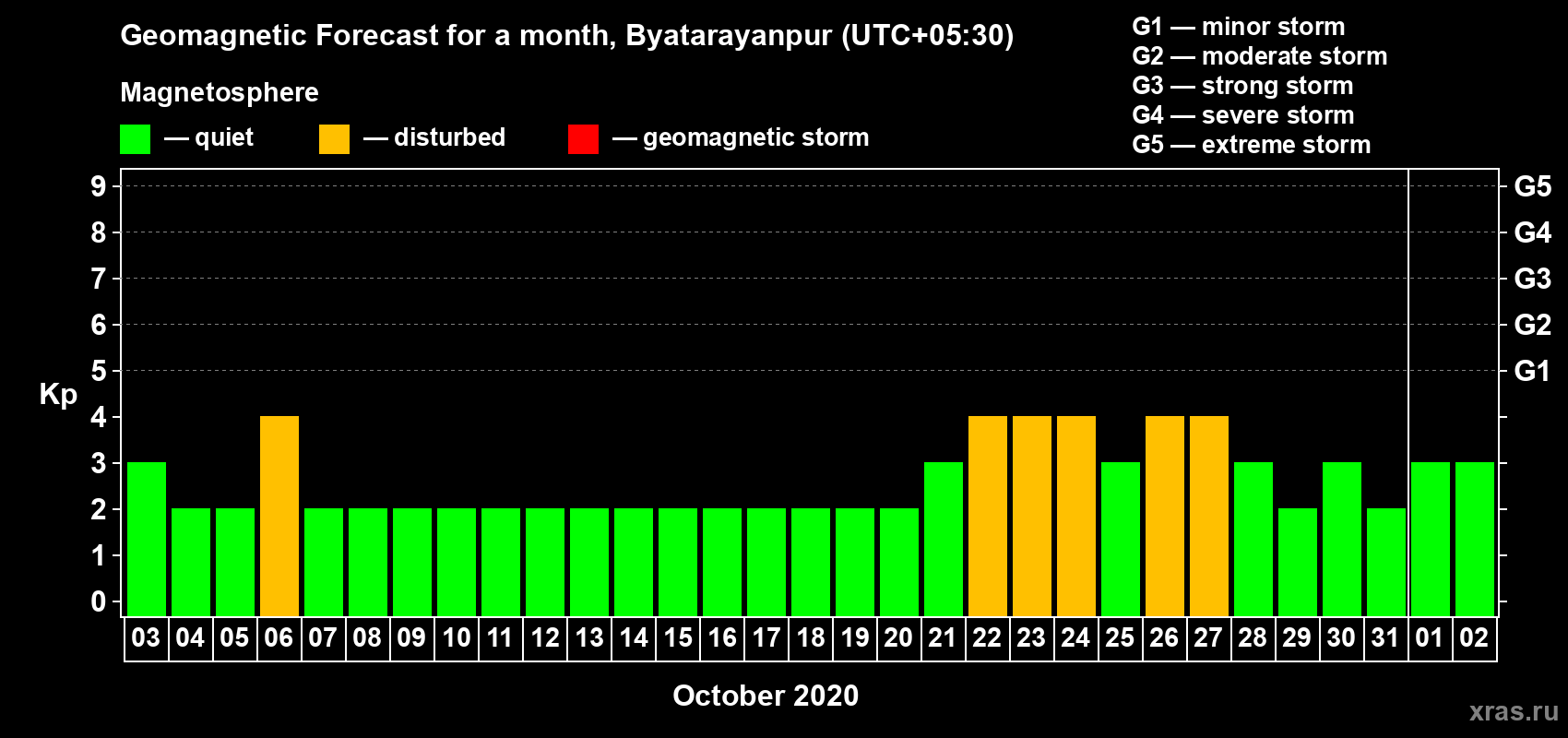Click Kp value 5 on left axis
Image resolution: width=1568 pixels, height=738 pixels.
coord(99,371)
